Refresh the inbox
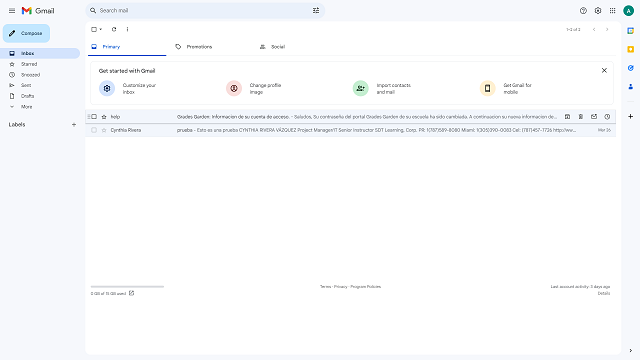Viewport: 640px width, 360px height. click(114, 29)
